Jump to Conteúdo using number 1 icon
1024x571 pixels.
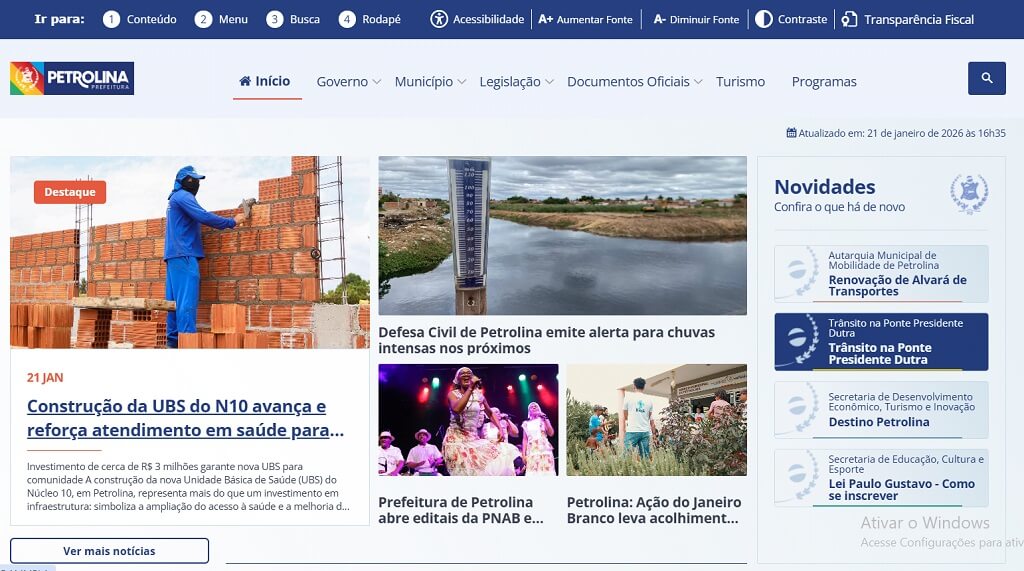tap(111, 19)
